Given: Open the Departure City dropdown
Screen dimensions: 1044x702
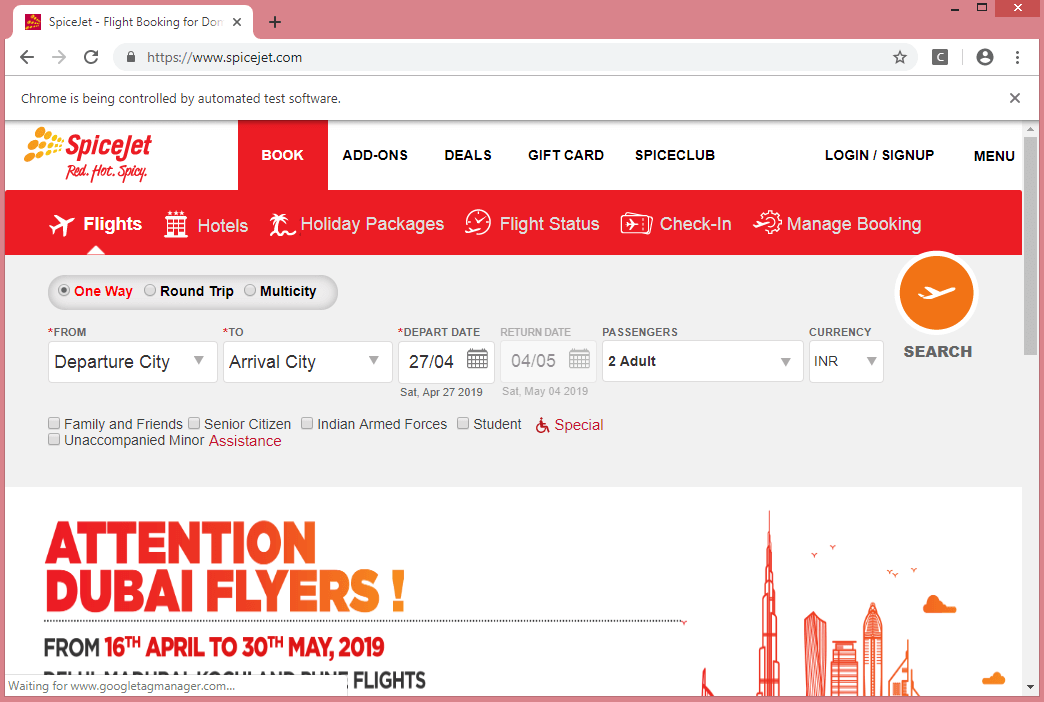Looking at the screenshot, I should pos(132,362).
